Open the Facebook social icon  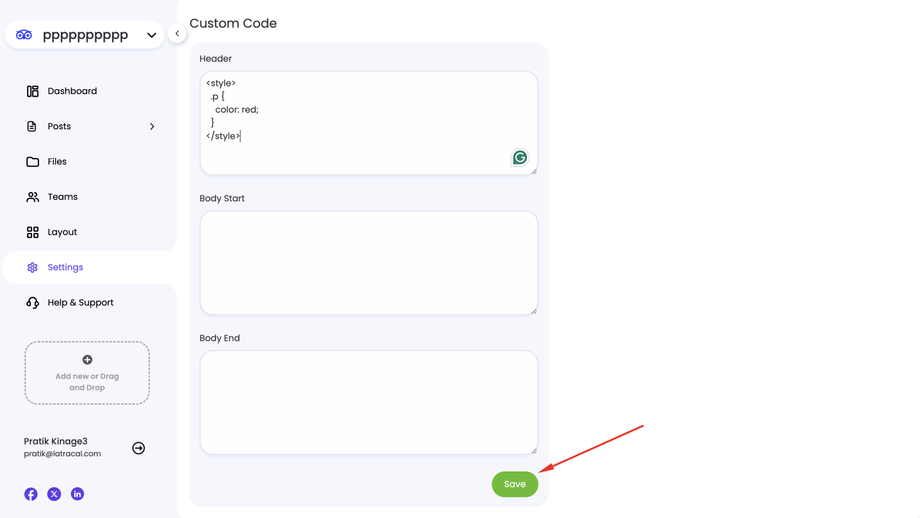[x=31, y=494]
